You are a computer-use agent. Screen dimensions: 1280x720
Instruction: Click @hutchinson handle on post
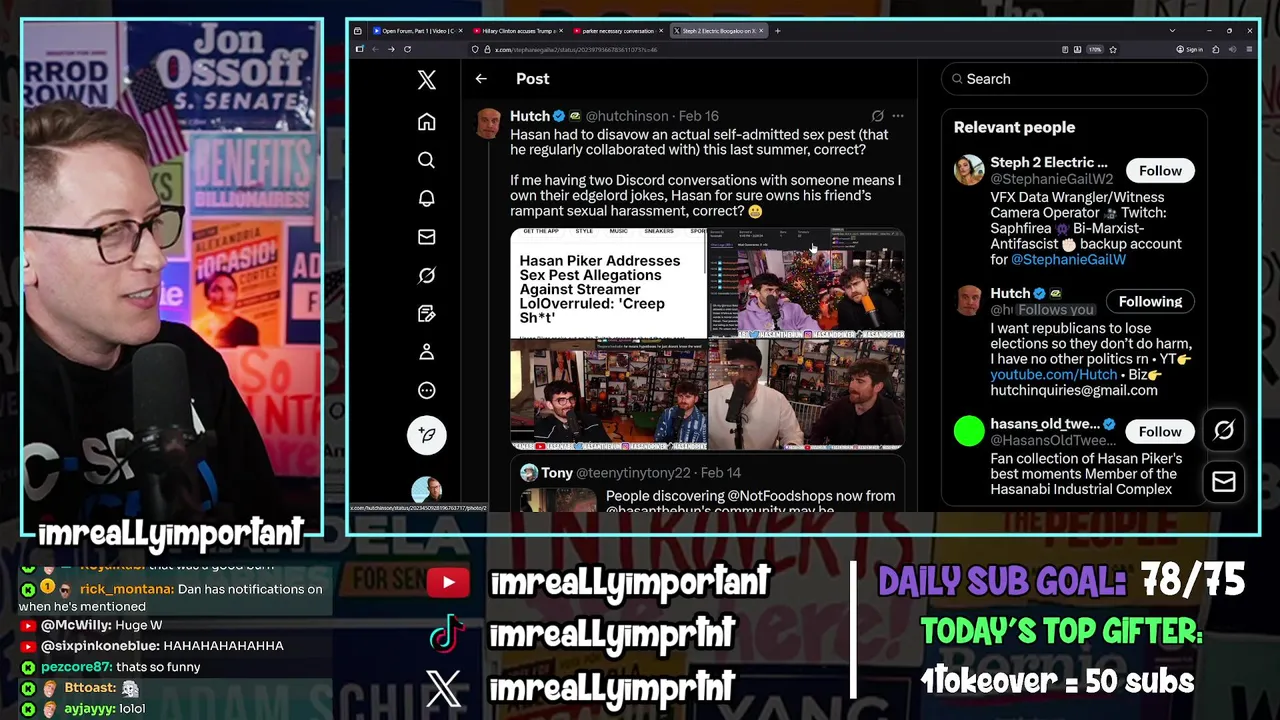(x=626, y=116)
